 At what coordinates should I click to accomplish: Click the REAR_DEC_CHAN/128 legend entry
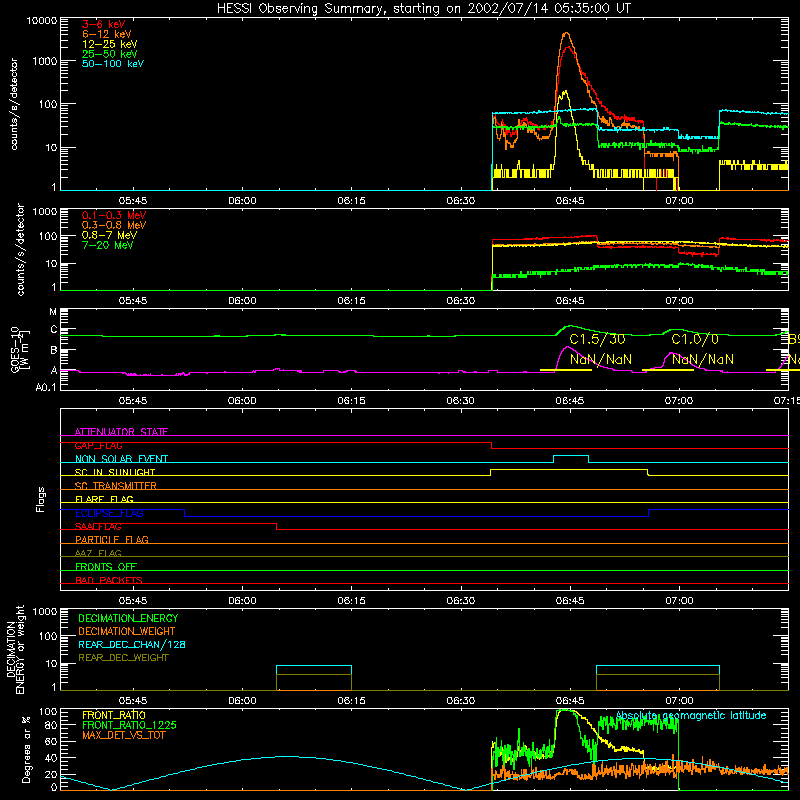pyautogui.click(x=132, y=644)
